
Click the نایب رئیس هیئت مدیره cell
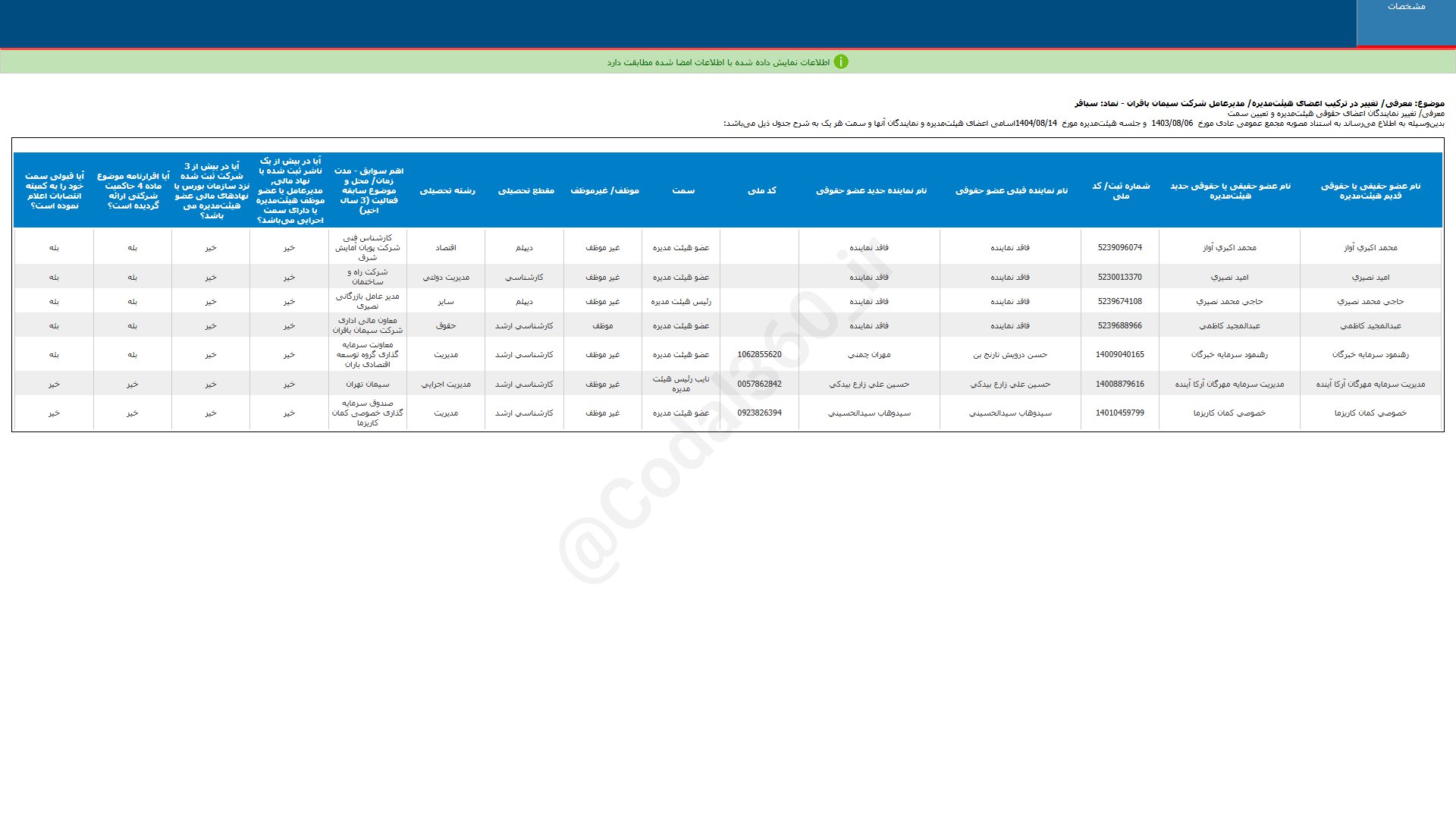pos(680,384)
